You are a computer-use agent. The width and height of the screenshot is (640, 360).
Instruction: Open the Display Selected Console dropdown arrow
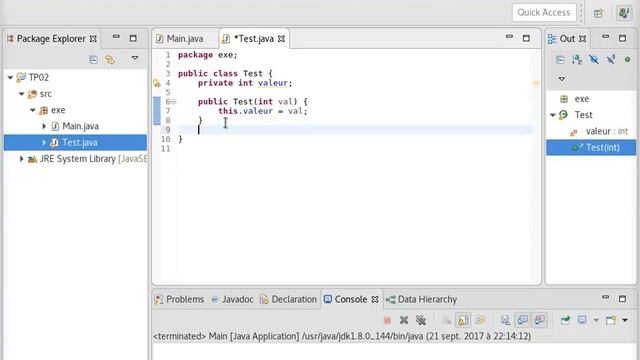pos(596,320)
